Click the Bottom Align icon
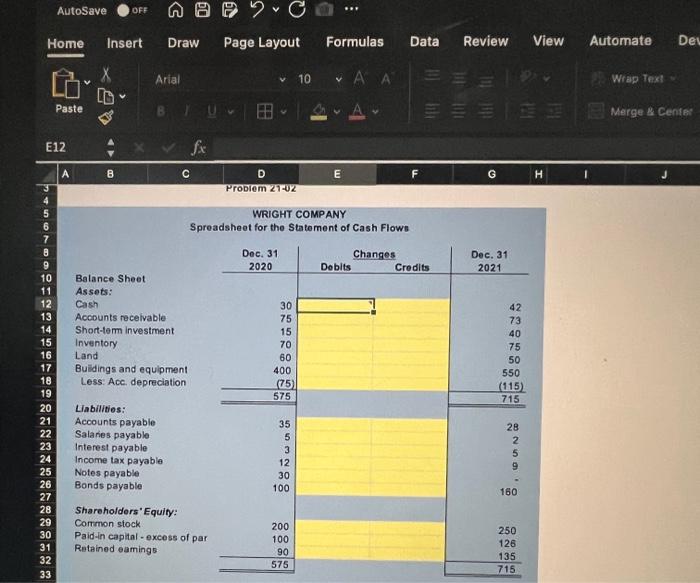700x583 pixels. point(487,81)
